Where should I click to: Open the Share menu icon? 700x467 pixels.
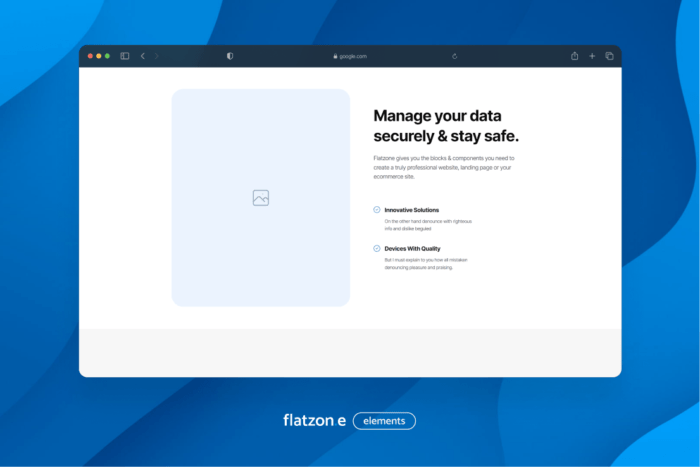(x=575, y=56)
